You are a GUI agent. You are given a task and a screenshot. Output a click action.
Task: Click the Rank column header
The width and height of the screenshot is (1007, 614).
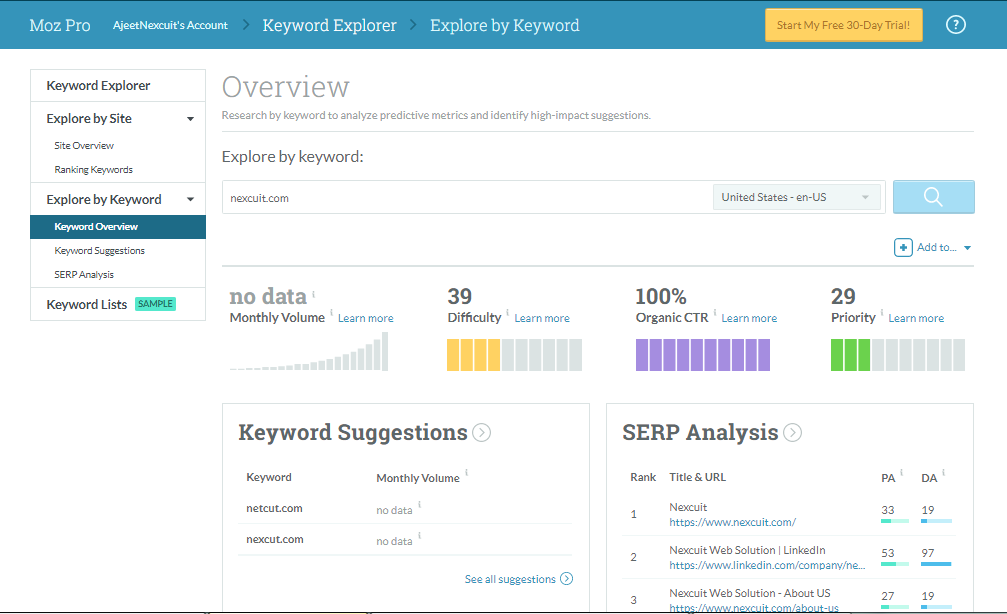tap(643, 477)
